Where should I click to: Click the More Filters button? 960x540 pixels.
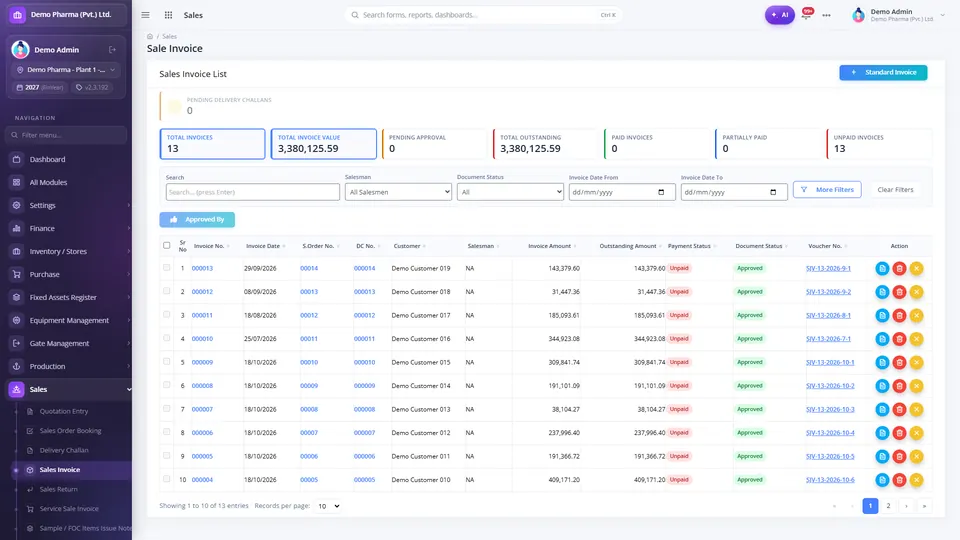(827, 190)
